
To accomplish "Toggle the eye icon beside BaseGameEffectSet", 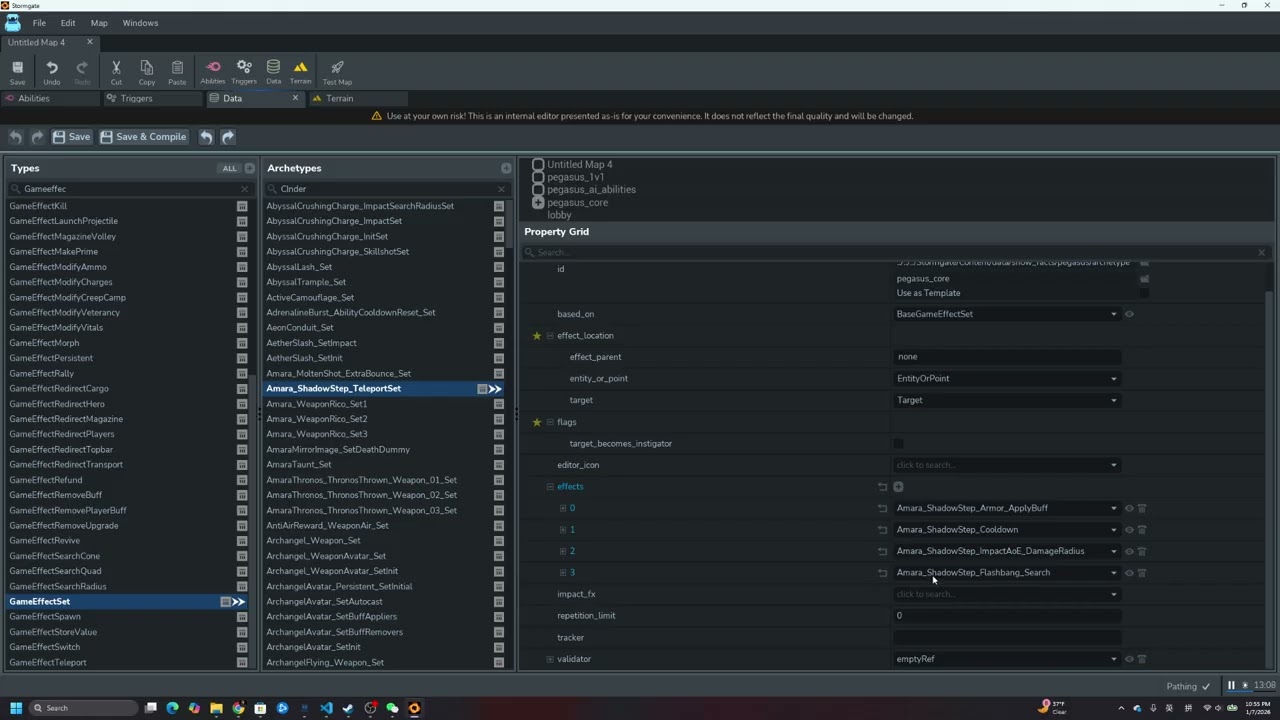I will point(1129,314).
